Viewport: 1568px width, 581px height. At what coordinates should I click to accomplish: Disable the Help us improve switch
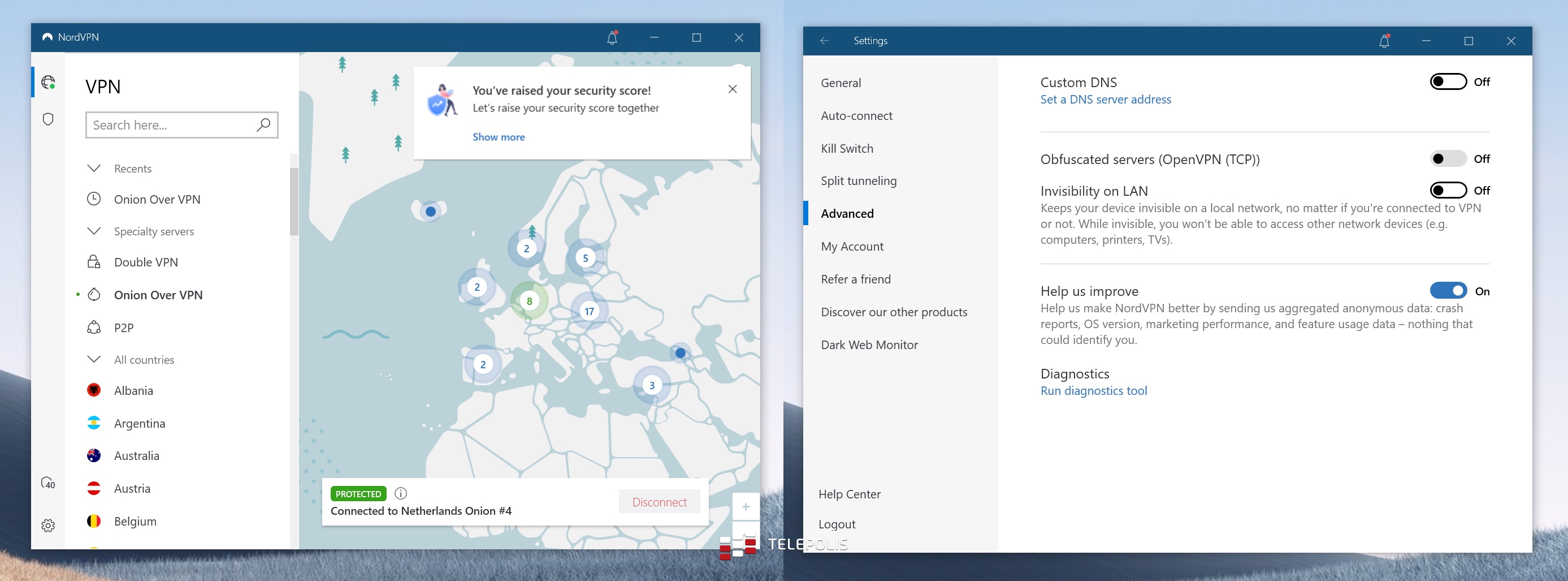1448,291
